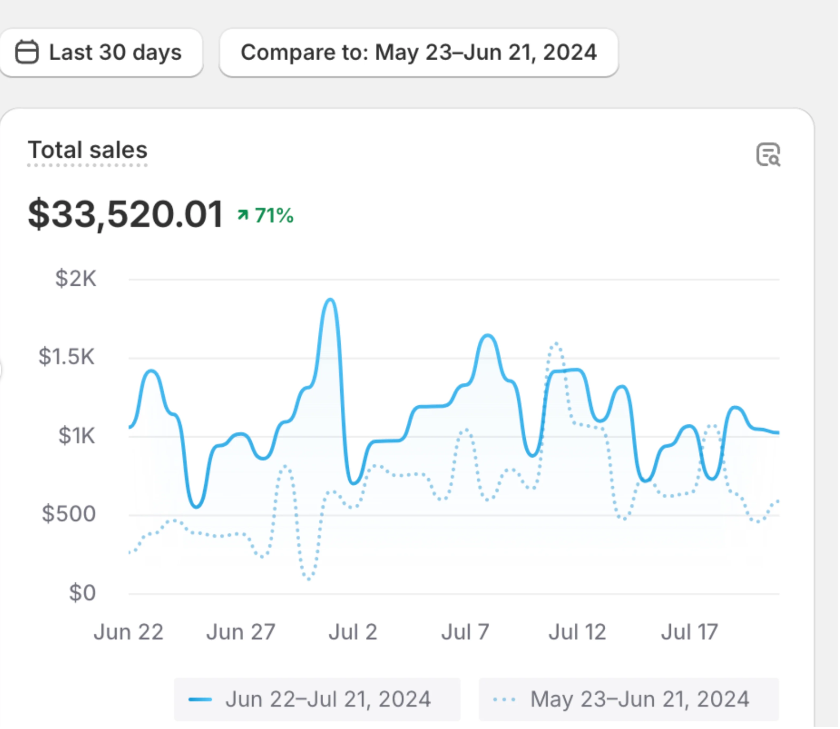Click the solid blue line legend swatch
The width and height of the screenshot is (840, 729).
[x=201, y=700]
